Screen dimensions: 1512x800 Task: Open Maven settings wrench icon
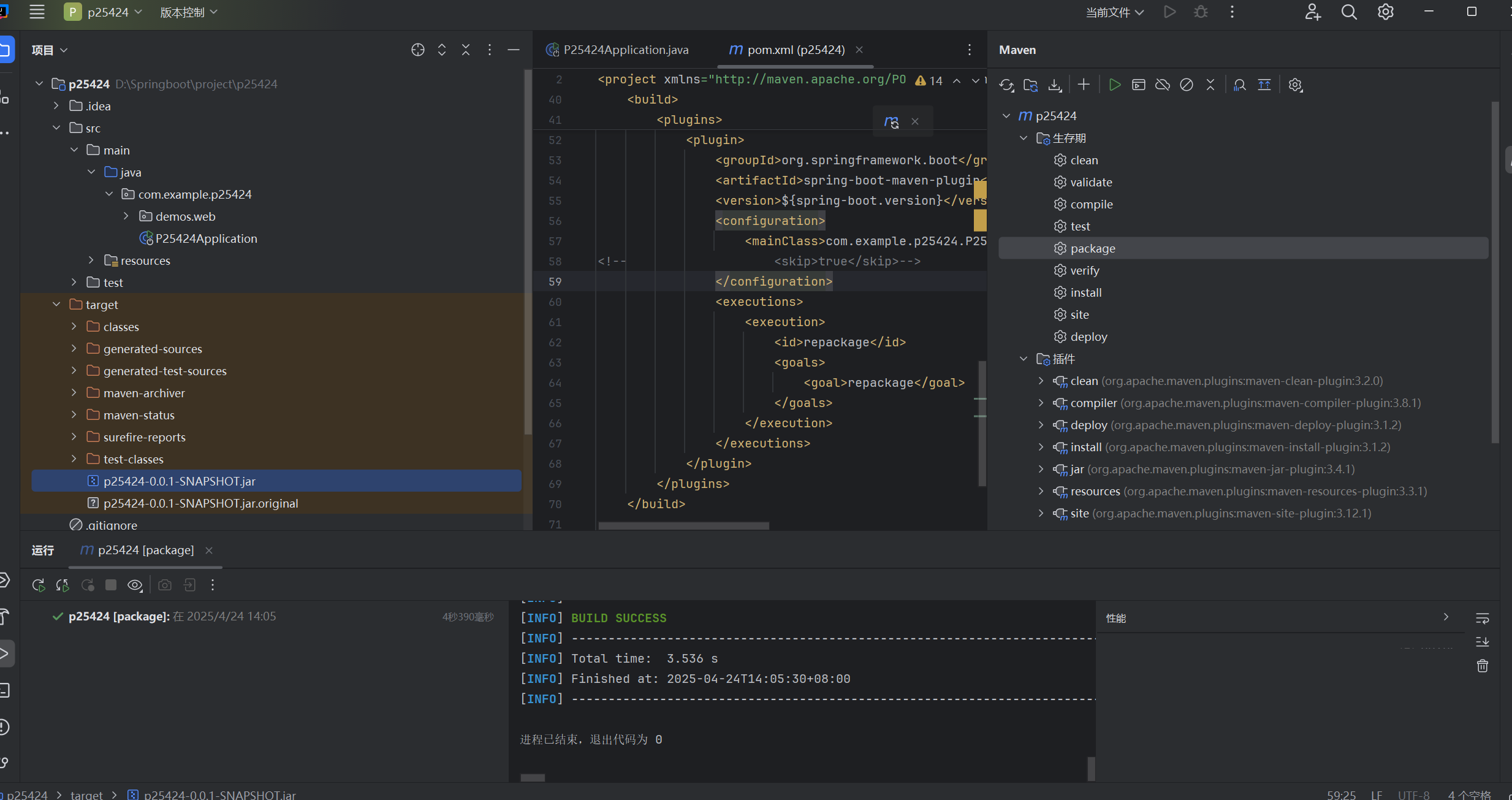(x=1295, y=85)
